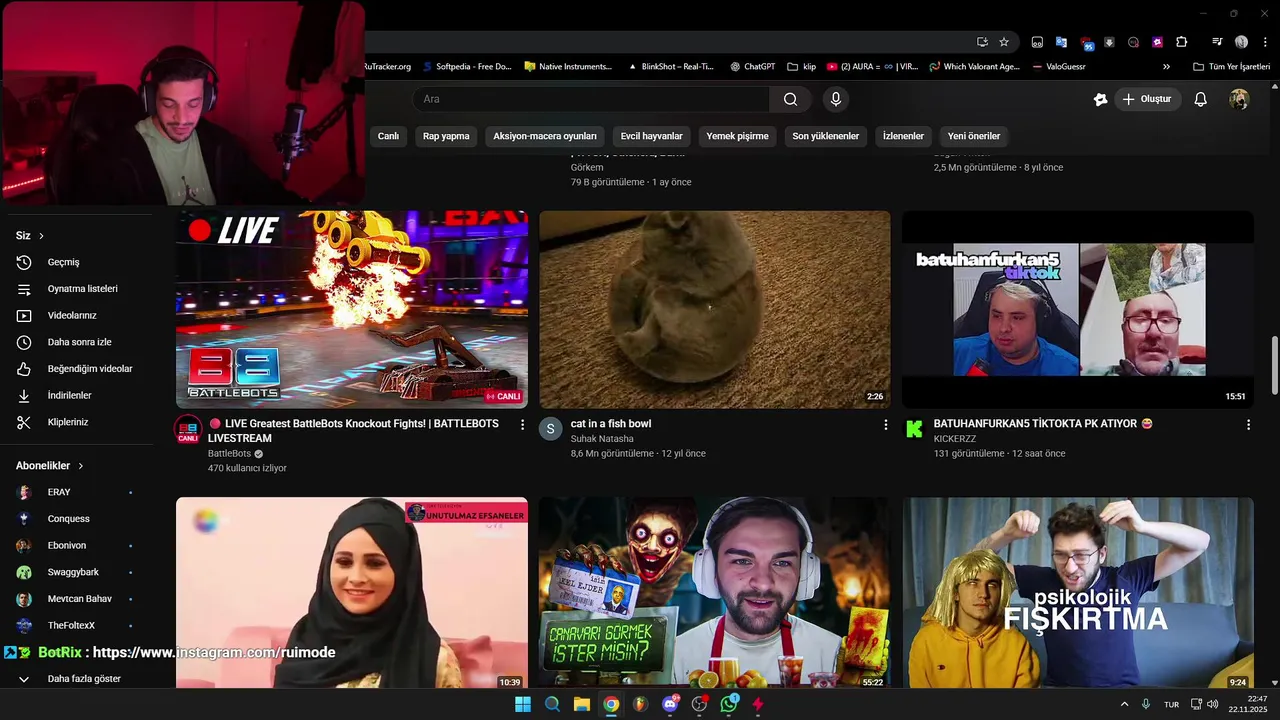This screenshot has width=1280, height=720.
Task: Select the Canlı filter chip
Action: point(388,136)
